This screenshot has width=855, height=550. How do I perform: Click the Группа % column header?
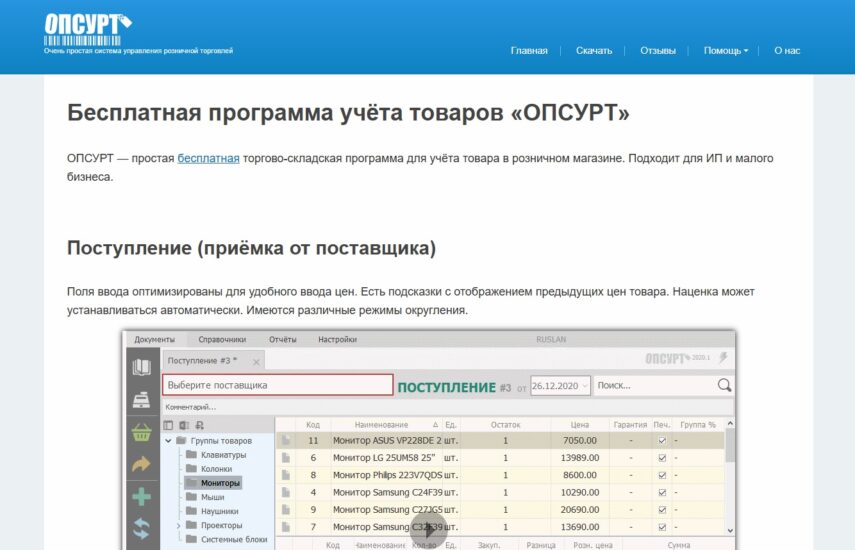(x=698, y=425)
